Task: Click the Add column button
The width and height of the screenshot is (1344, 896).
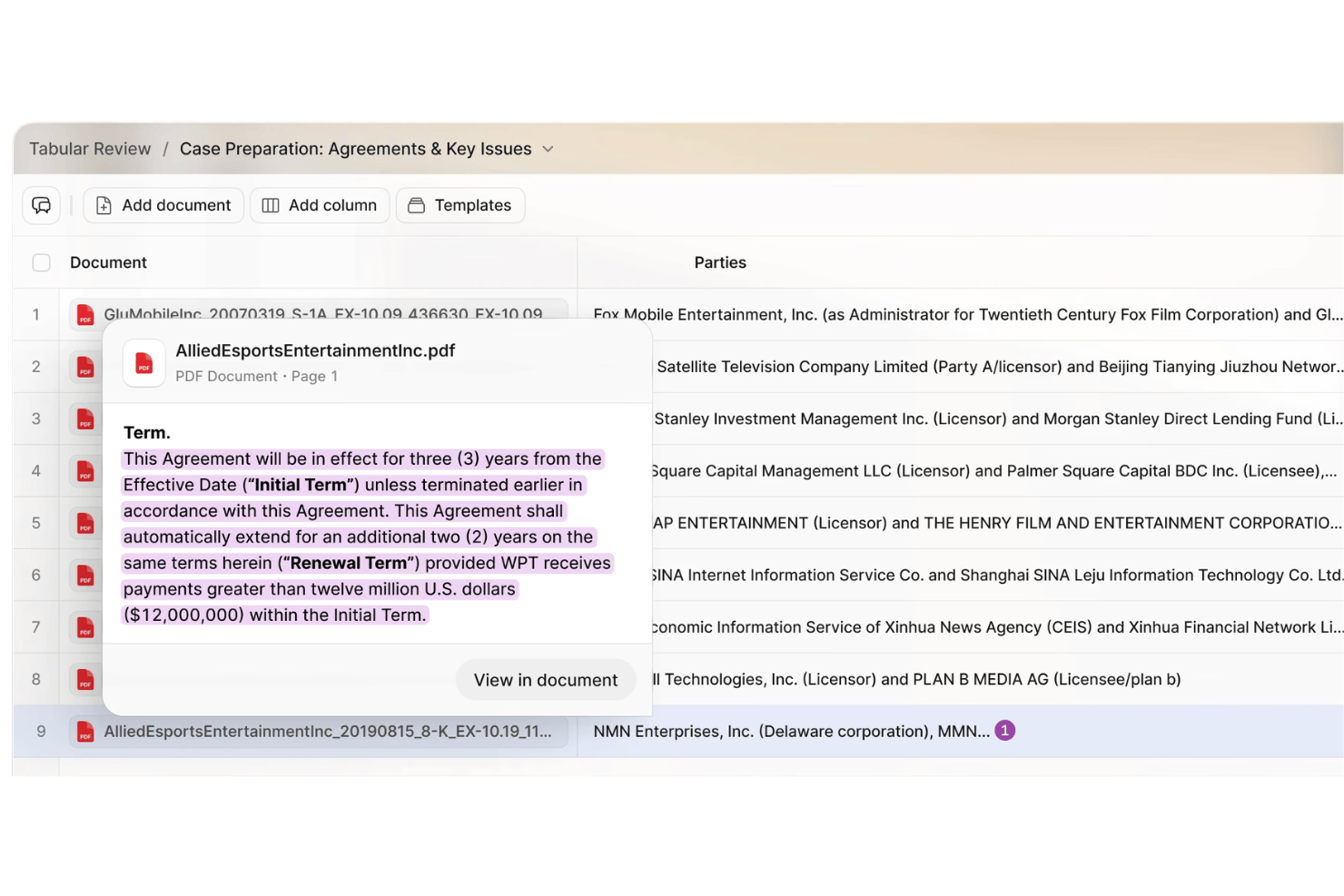Action: 320,205
